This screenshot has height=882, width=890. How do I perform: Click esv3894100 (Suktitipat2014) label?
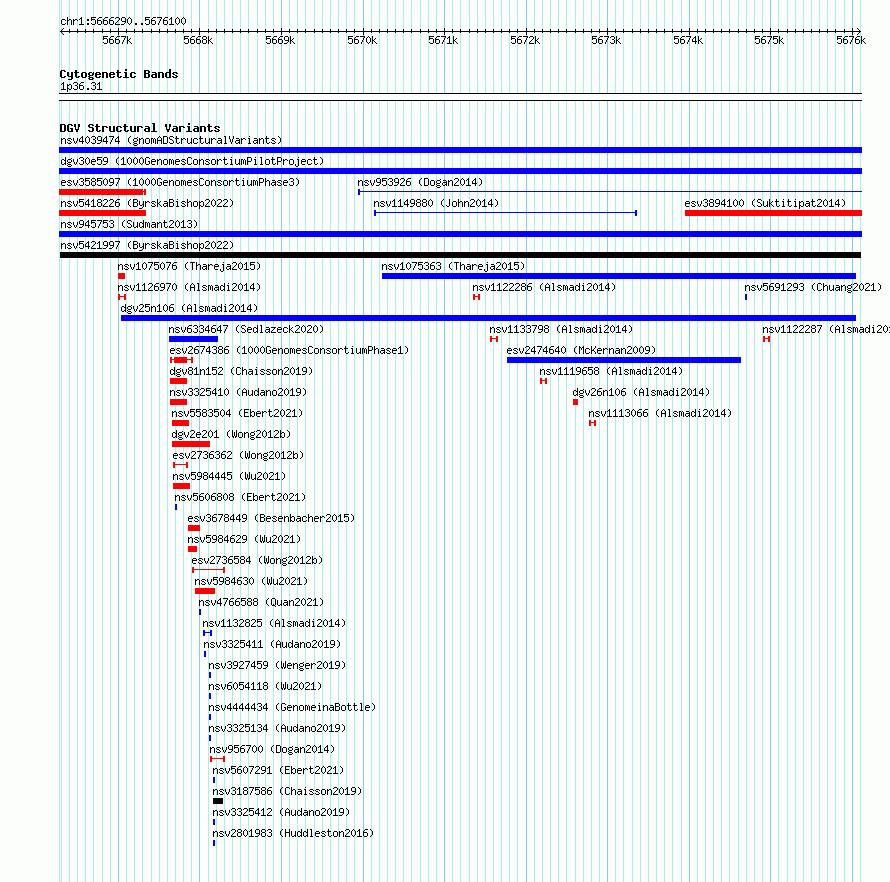765,203
